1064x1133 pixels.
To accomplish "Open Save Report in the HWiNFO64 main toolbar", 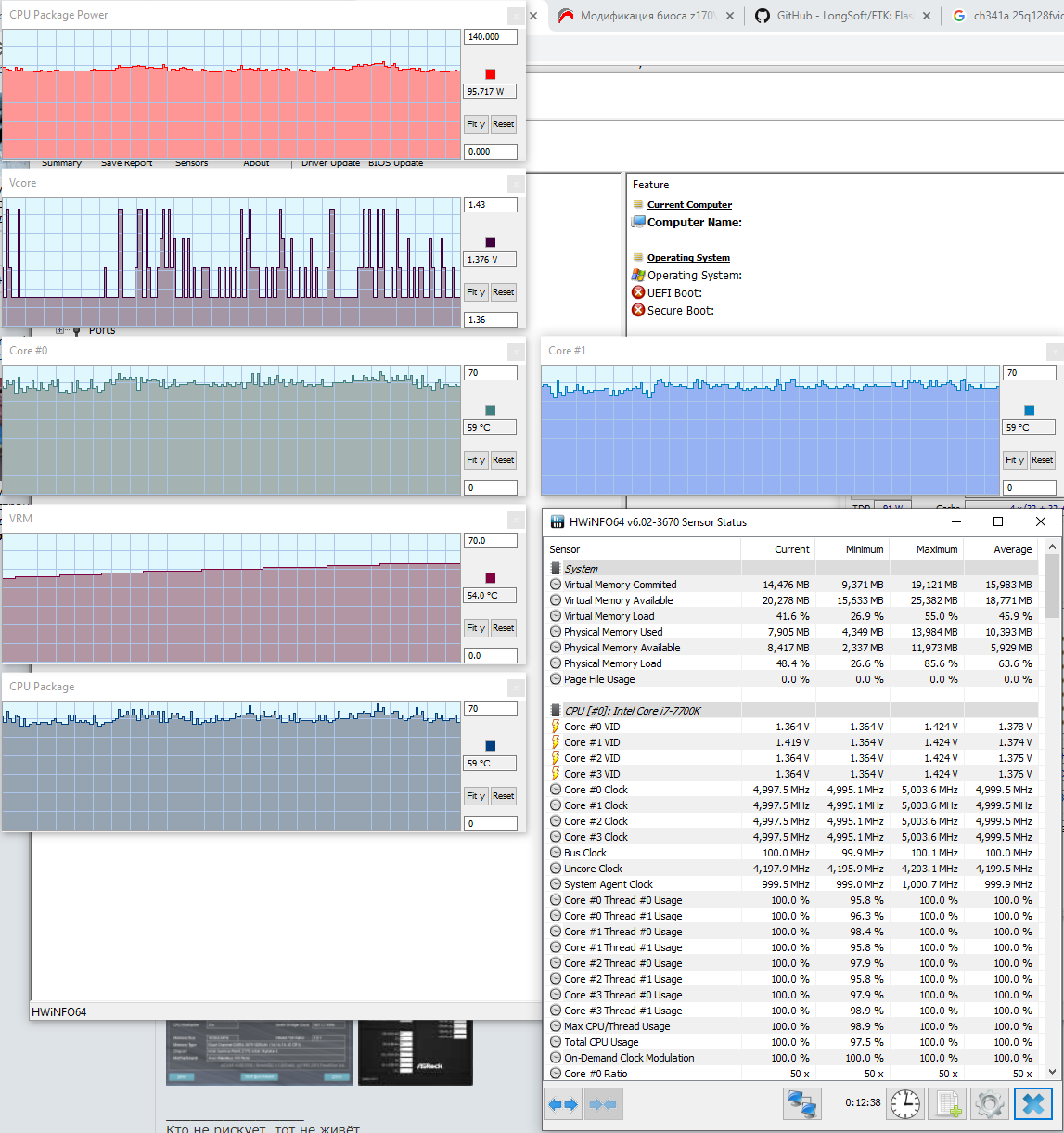I will point(126,163).
